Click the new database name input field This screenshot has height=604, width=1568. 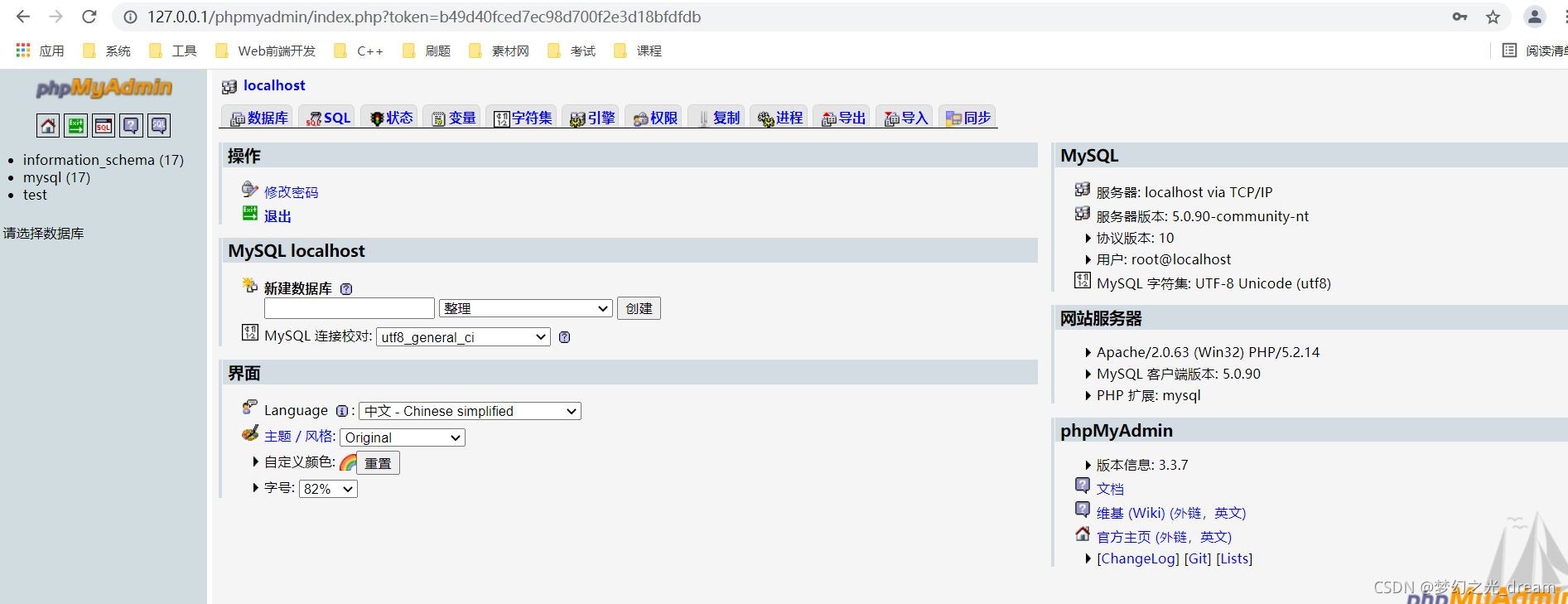click(x=350, y=308)
